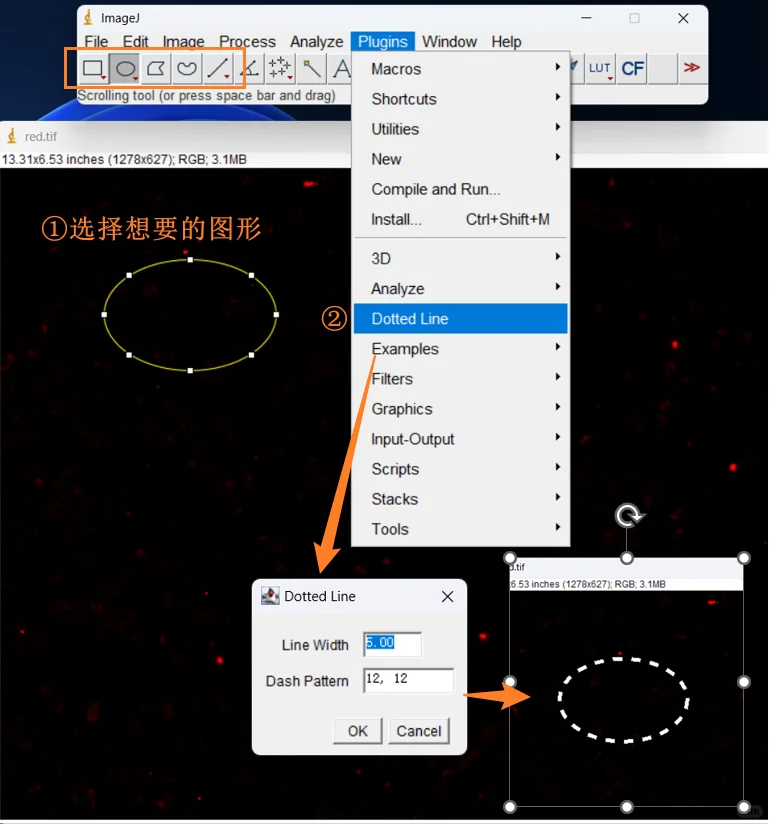Click Cancel in Dotted Line dialog
Viewport: 769px width, 824px height.
coord(419,731)
